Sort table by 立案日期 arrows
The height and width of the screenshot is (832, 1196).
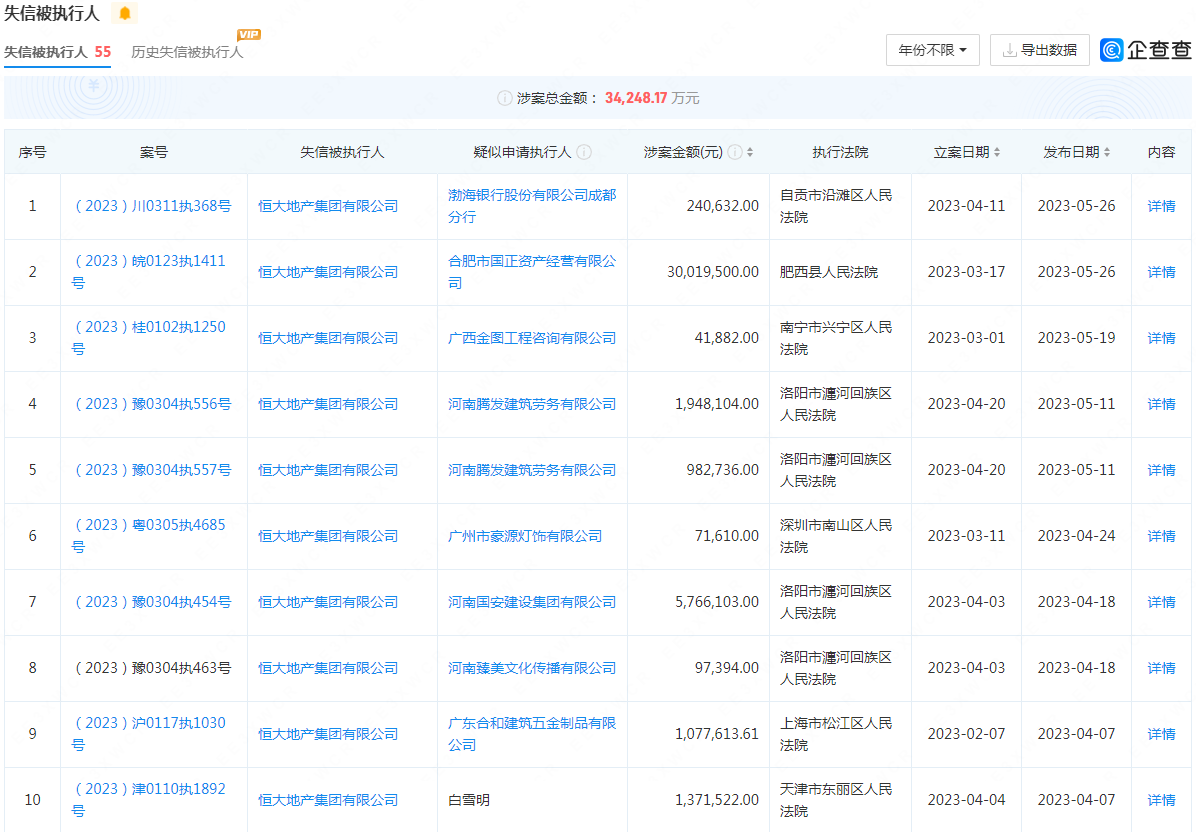[997, 152]
